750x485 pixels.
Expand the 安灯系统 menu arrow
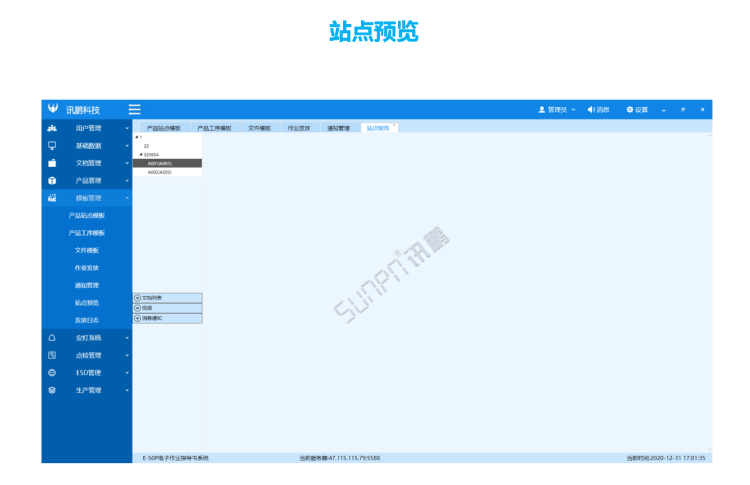point(127,338)
